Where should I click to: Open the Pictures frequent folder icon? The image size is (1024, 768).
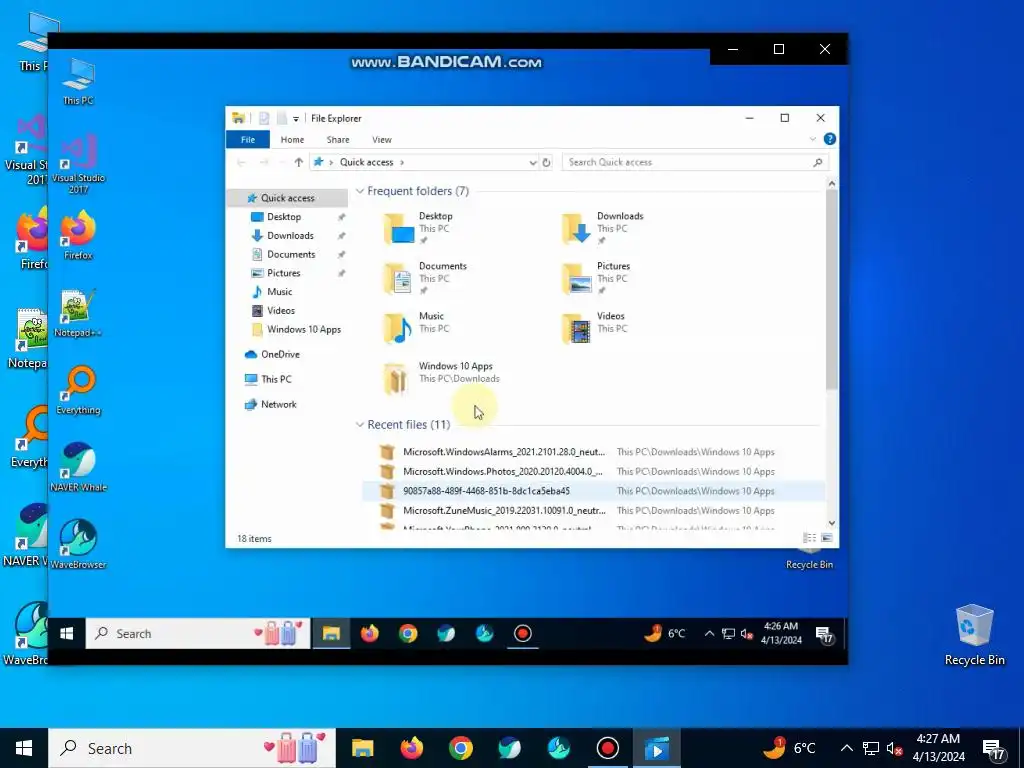pyautogui.click(x=576, y=278)
